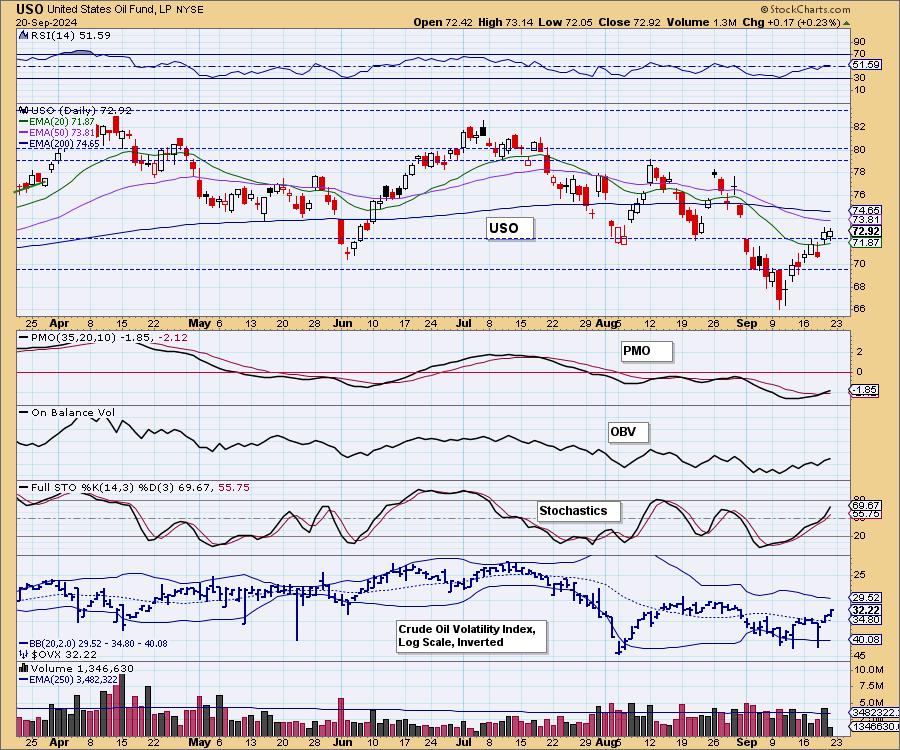The image size is (900, 750).
Task: Click the 55.75 stochastic value tag
Action: click(x=866, y=514)
